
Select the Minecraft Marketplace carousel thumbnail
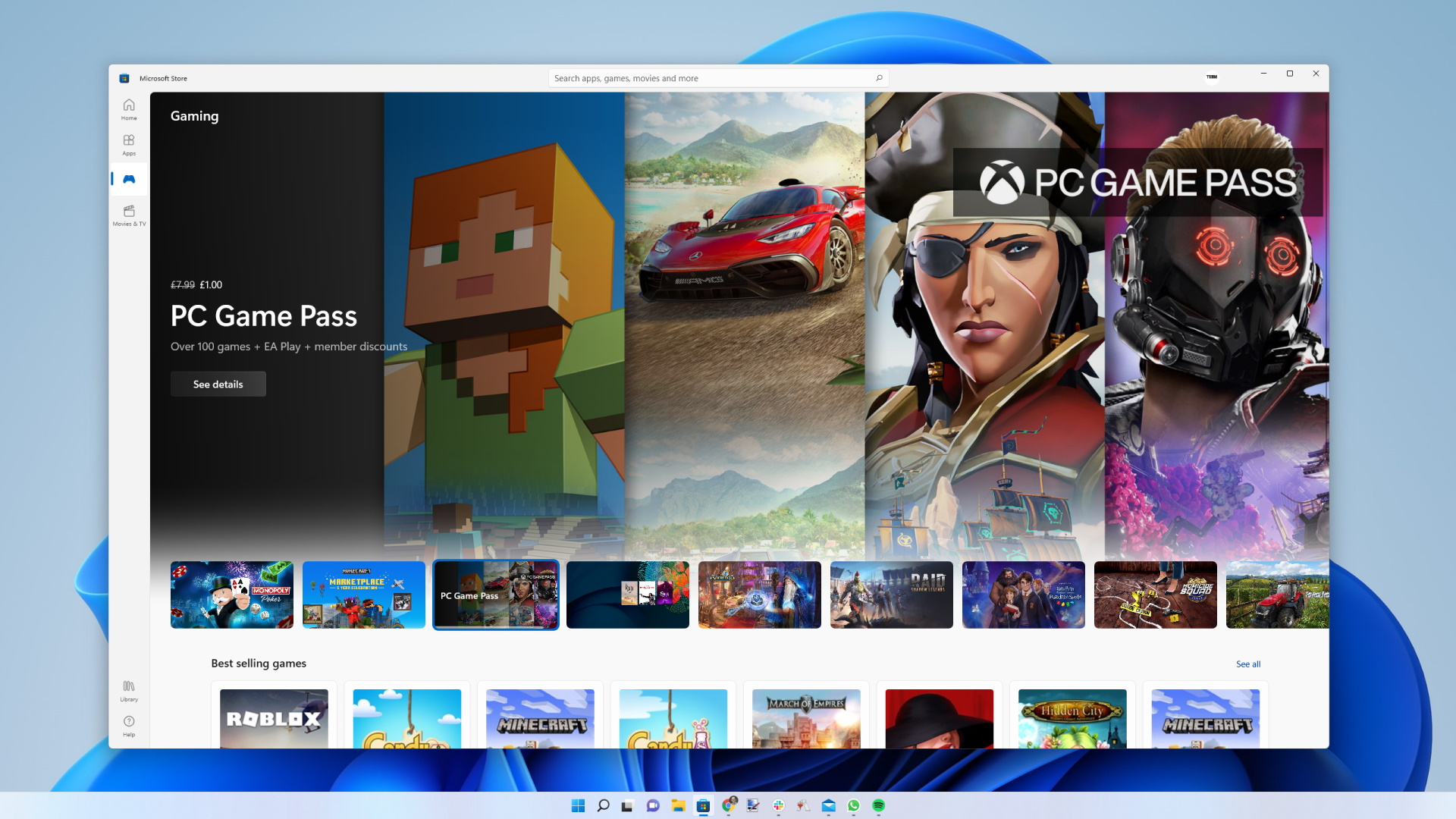364,595
